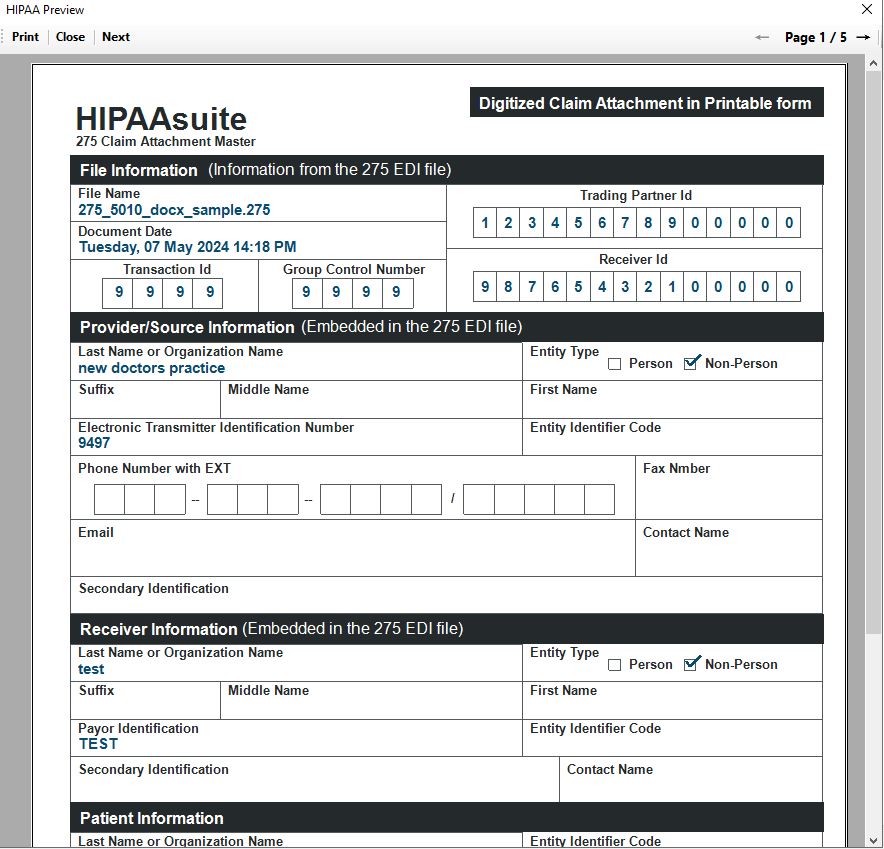Click first digit box of Group Control Number
The image size is (884, 849).
(x=307, y=293)
